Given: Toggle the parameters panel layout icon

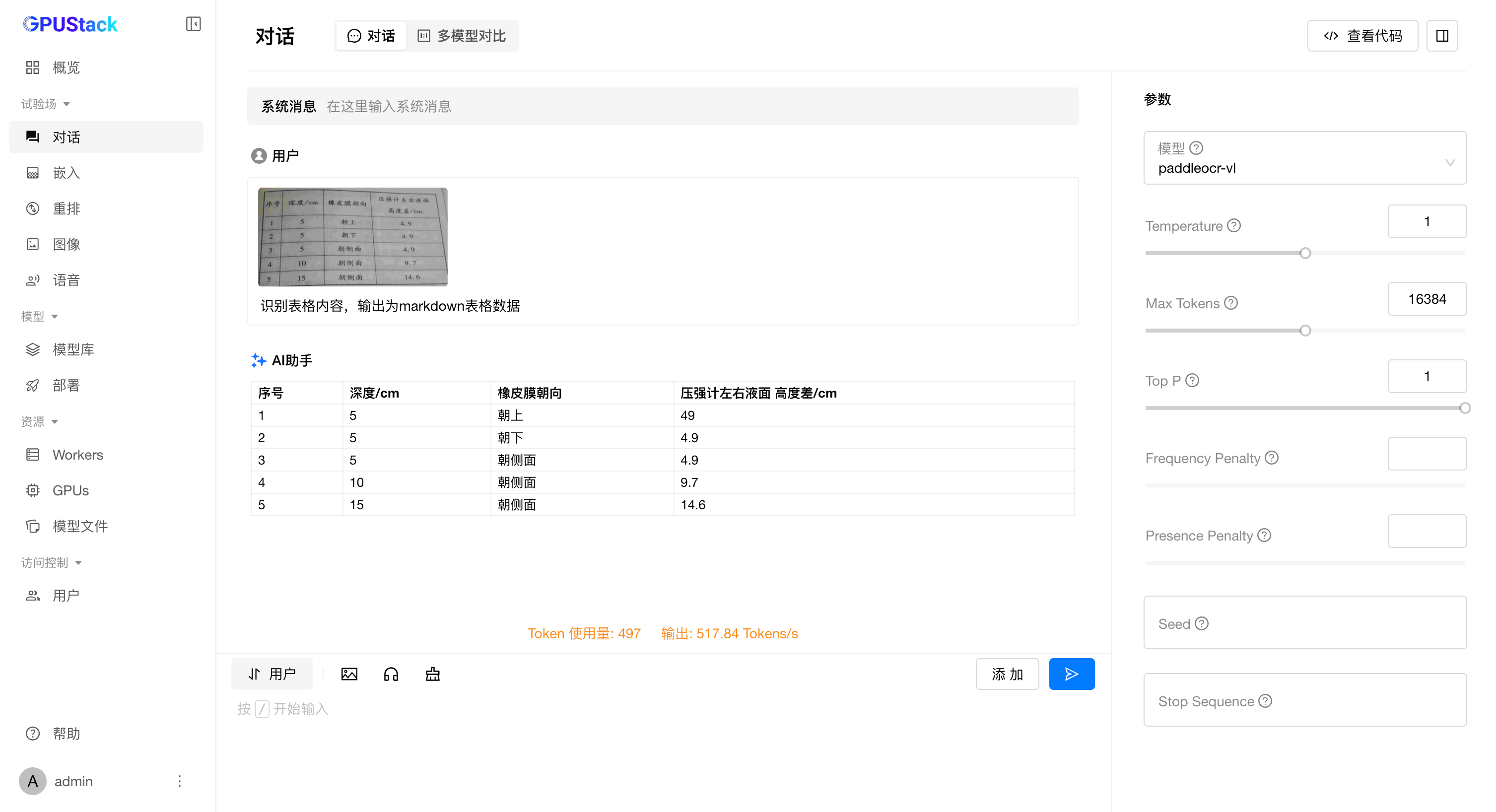Looking at the screenshot, I should tap(1442, 36).
